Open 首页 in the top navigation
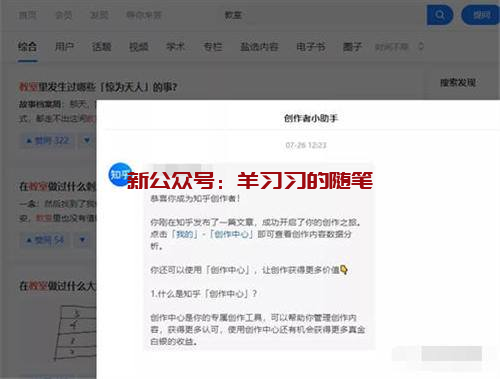The image size is (500, 379). coord(27,15)
